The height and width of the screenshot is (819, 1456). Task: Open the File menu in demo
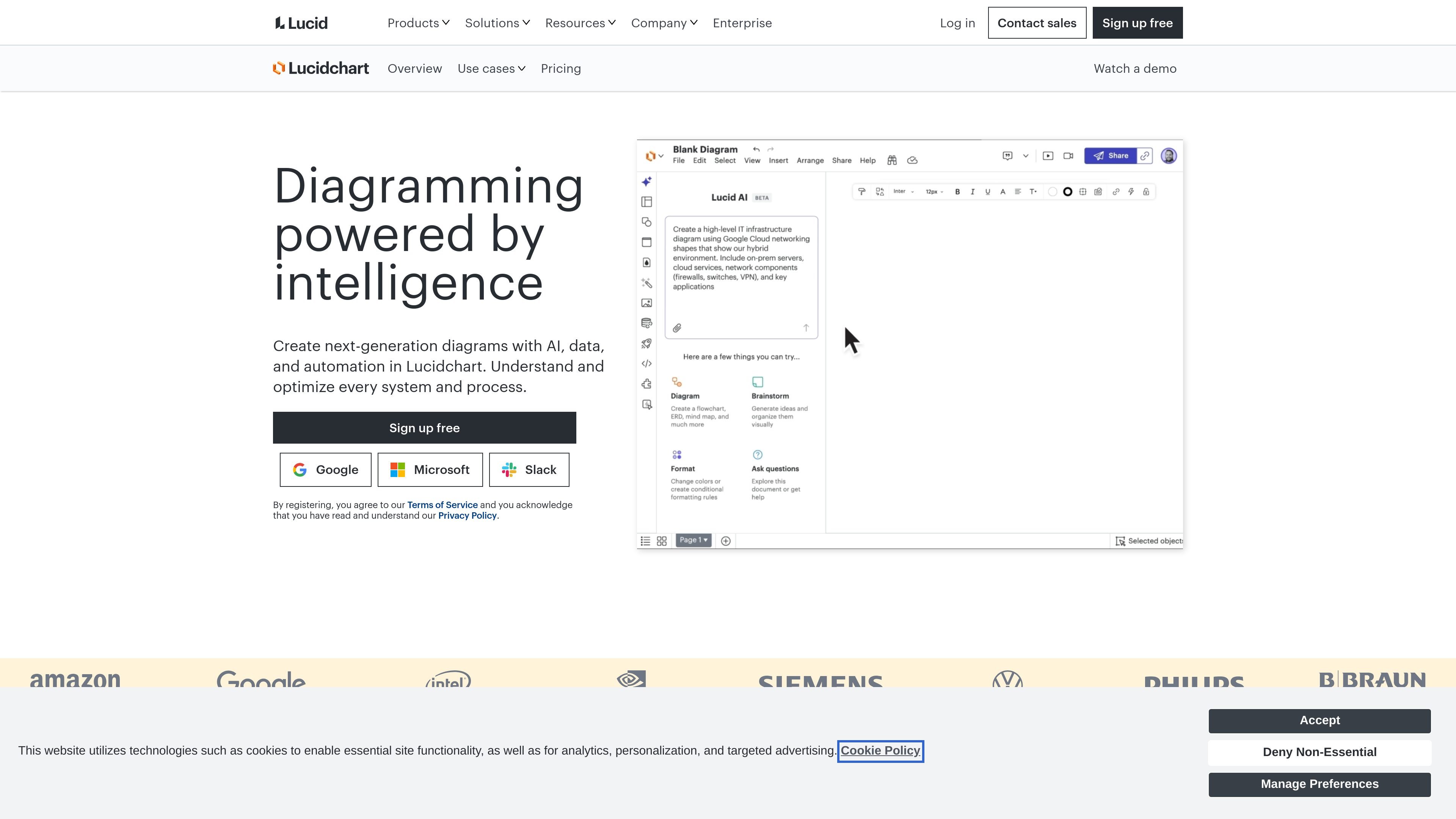678,160
